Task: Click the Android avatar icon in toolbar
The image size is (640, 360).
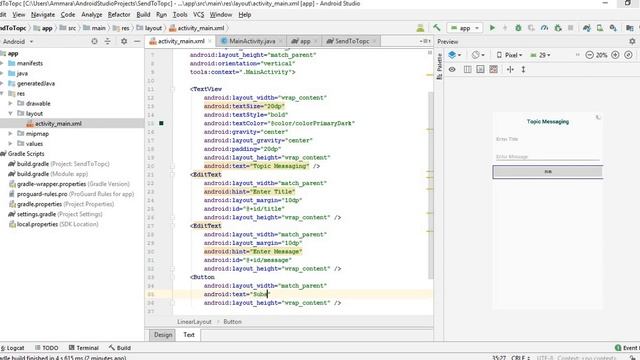Action: (420, 28)
